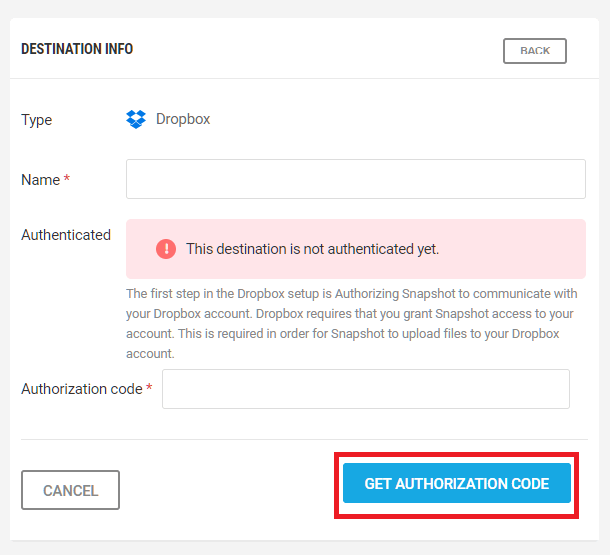Click the Name field label
This screenshot has height=555, width=610.
(40, 180)
